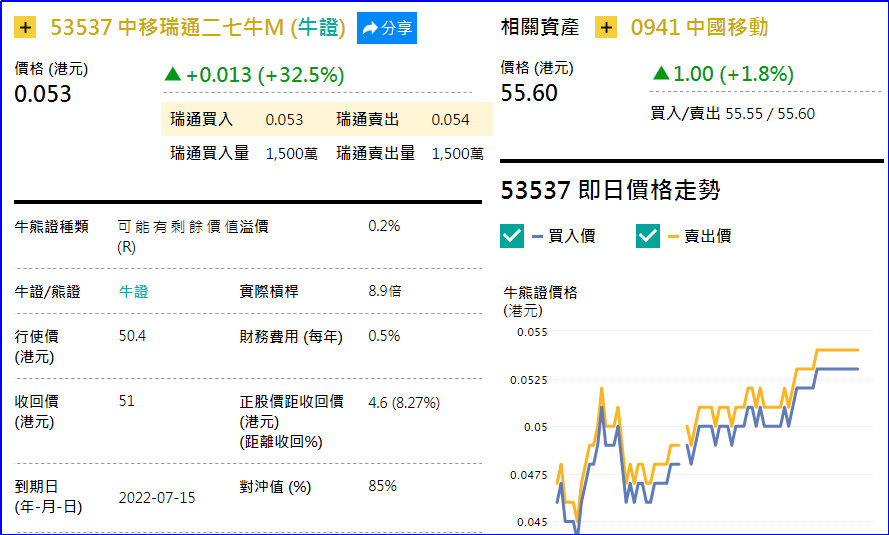
Task: Select the 瑞通賣出 price 0.054
Action: click(450, 120)
